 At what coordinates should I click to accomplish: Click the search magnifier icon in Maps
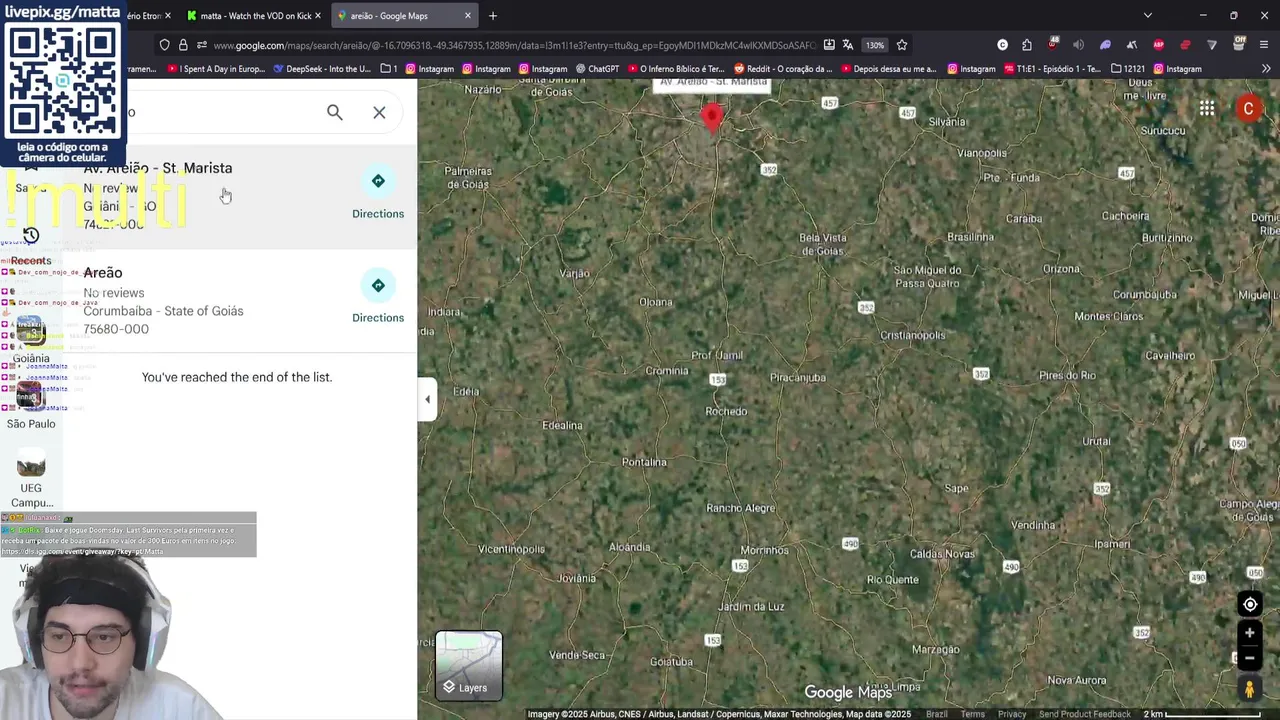tap(335, 112)
